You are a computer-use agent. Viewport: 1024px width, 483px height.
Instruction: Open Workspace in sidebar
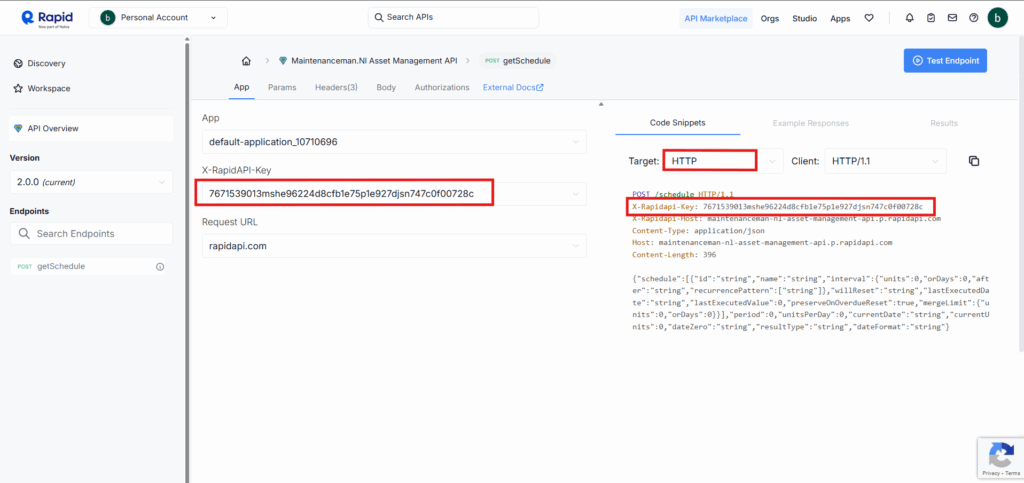(42, 88)
